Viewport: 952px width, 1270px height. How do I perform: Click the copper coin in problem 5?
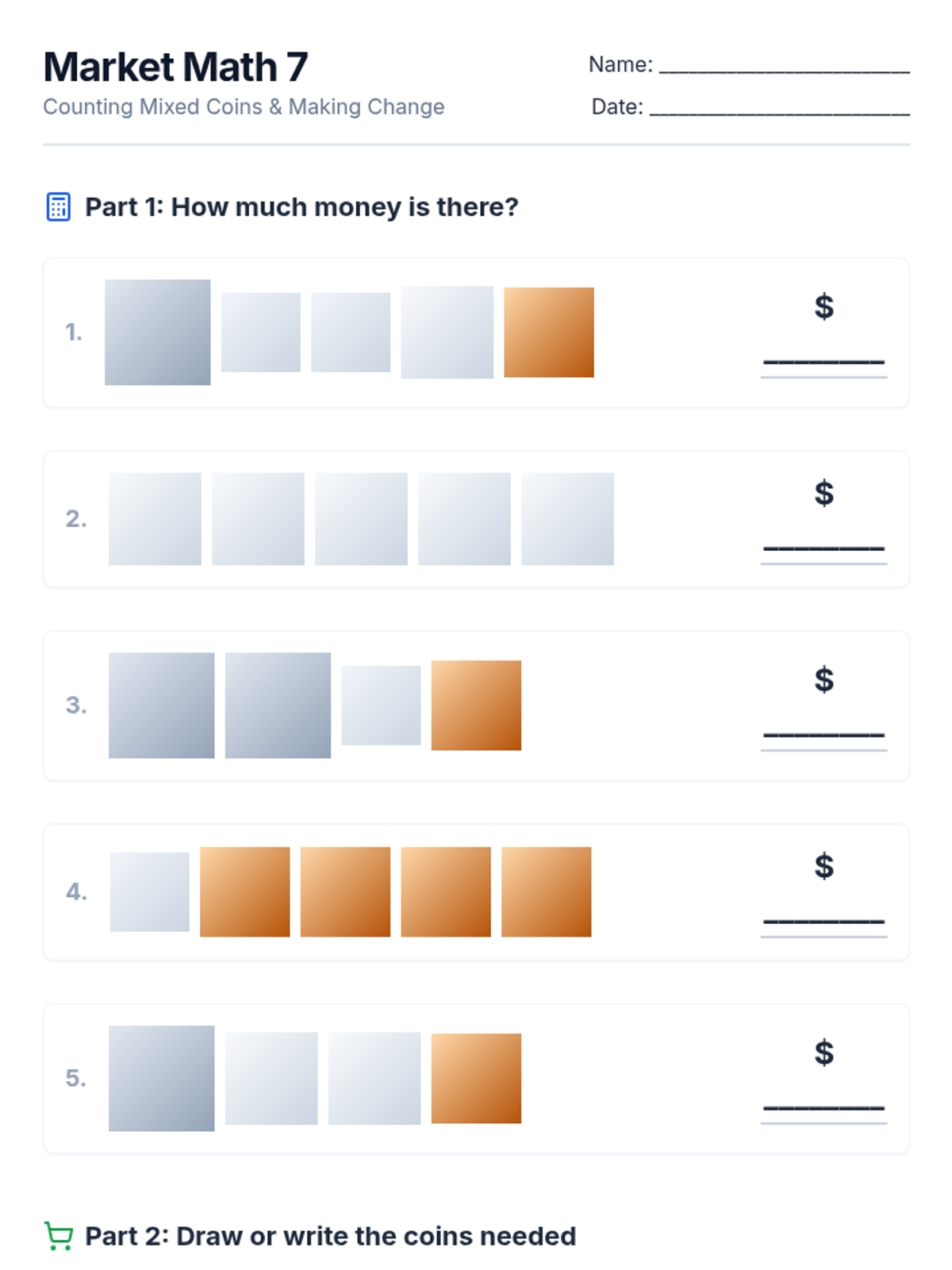coord(476,1079)
